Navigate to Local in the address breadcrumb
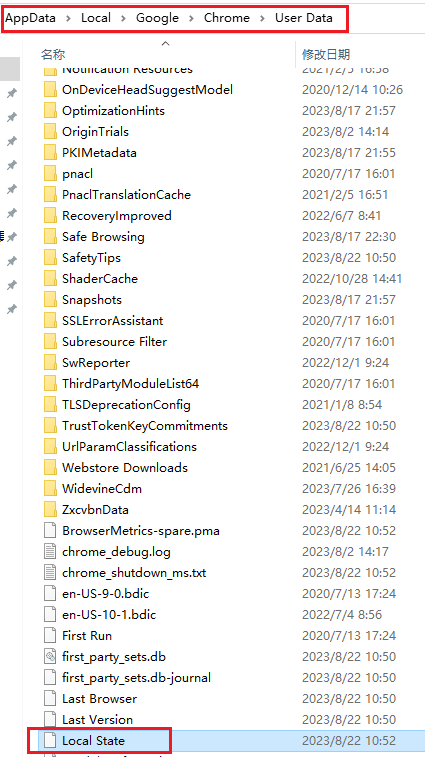 tap(96, 18)
